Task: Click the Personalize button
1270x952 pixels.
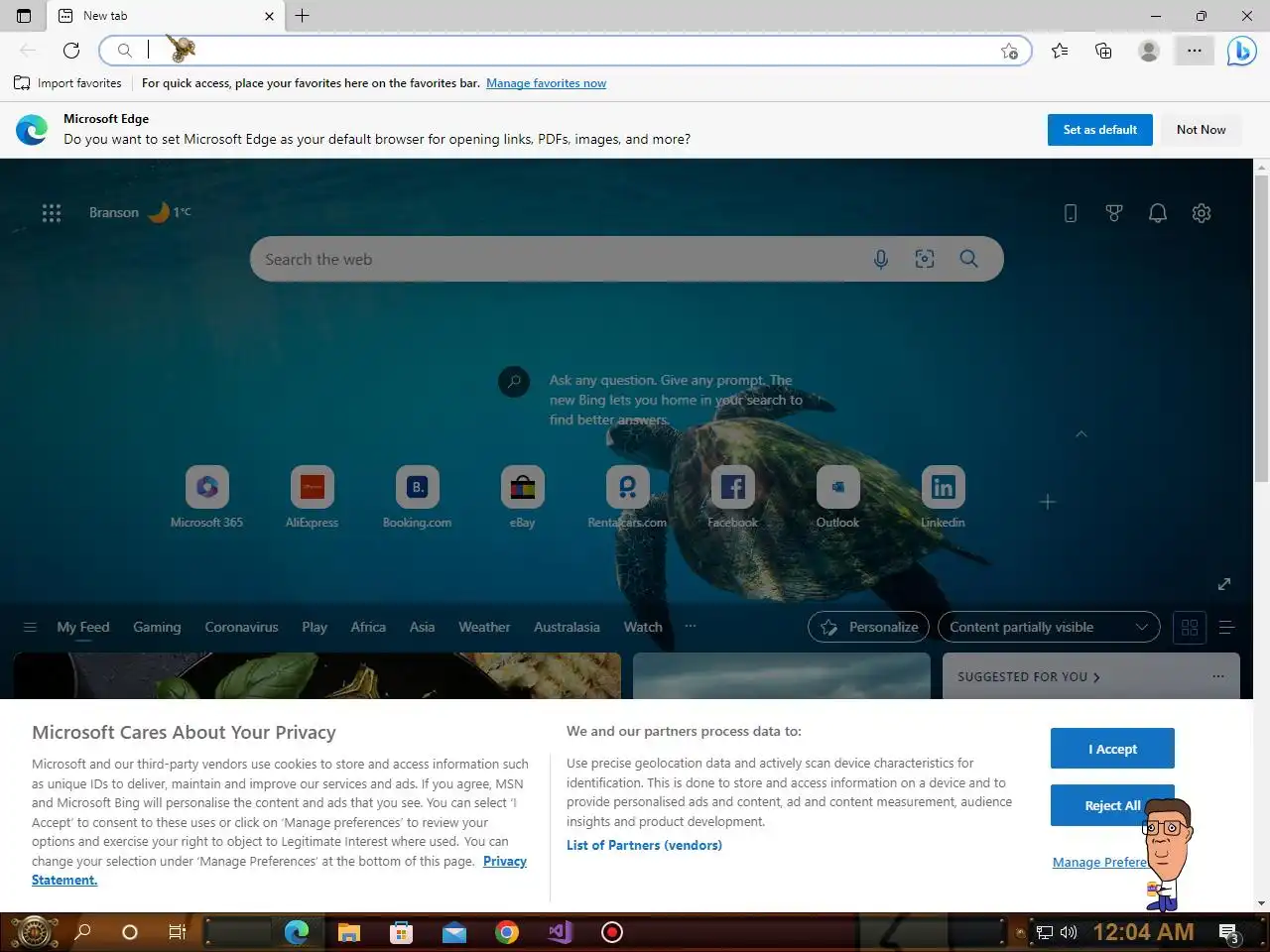Action: [x=869, y=627]
